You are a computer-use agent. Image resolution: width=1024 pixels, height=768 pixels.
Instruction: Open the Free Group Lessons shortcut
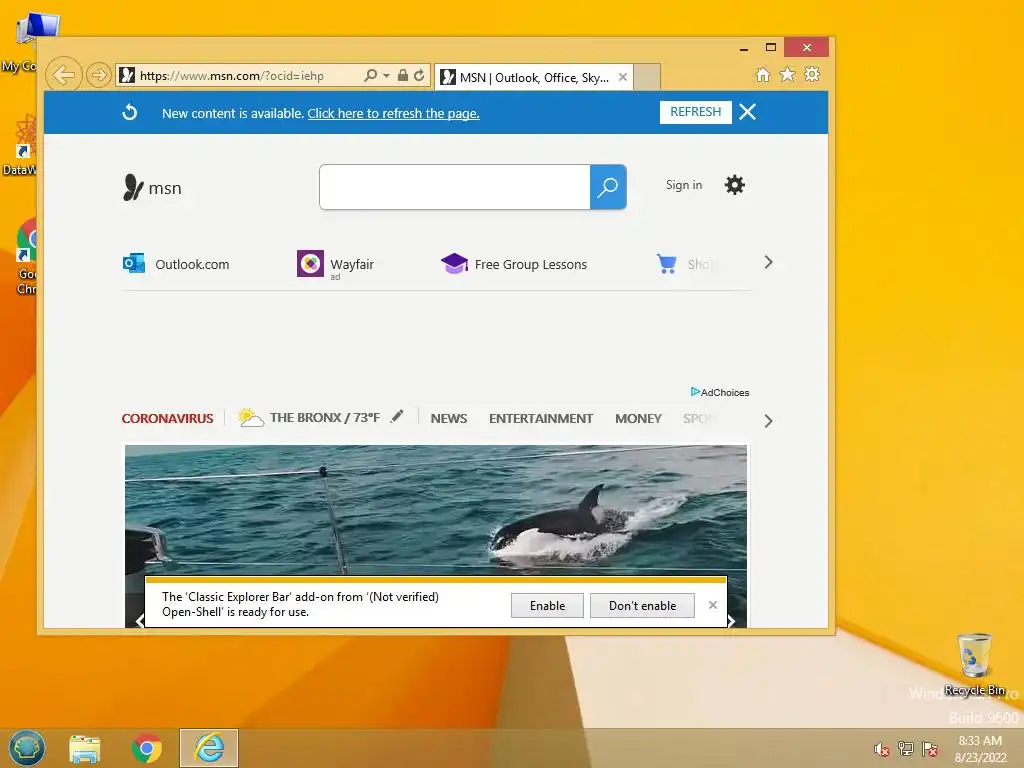(x=514, y=264)
